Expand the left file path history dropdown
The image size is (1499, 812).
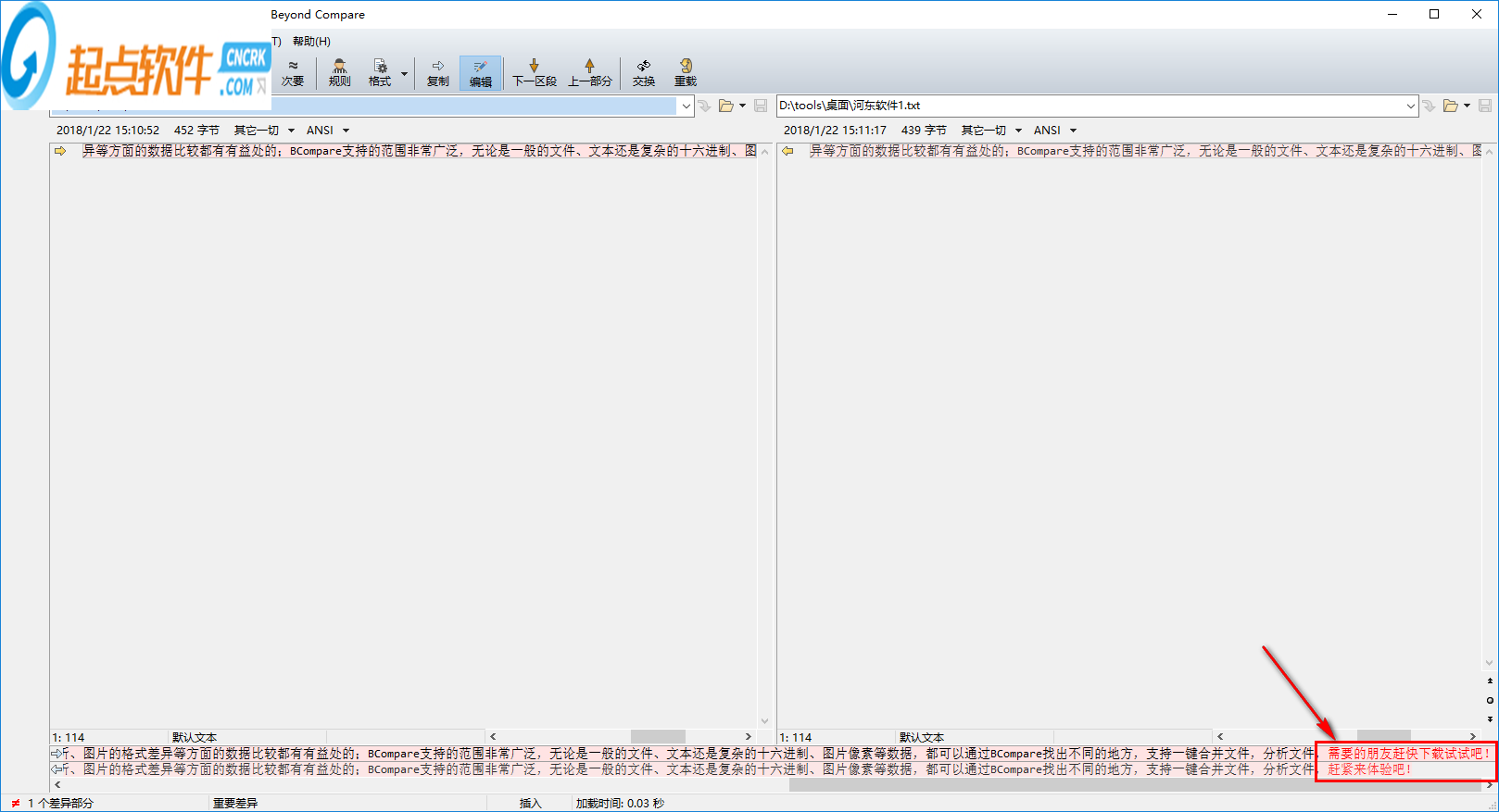[x=687, y=106]
